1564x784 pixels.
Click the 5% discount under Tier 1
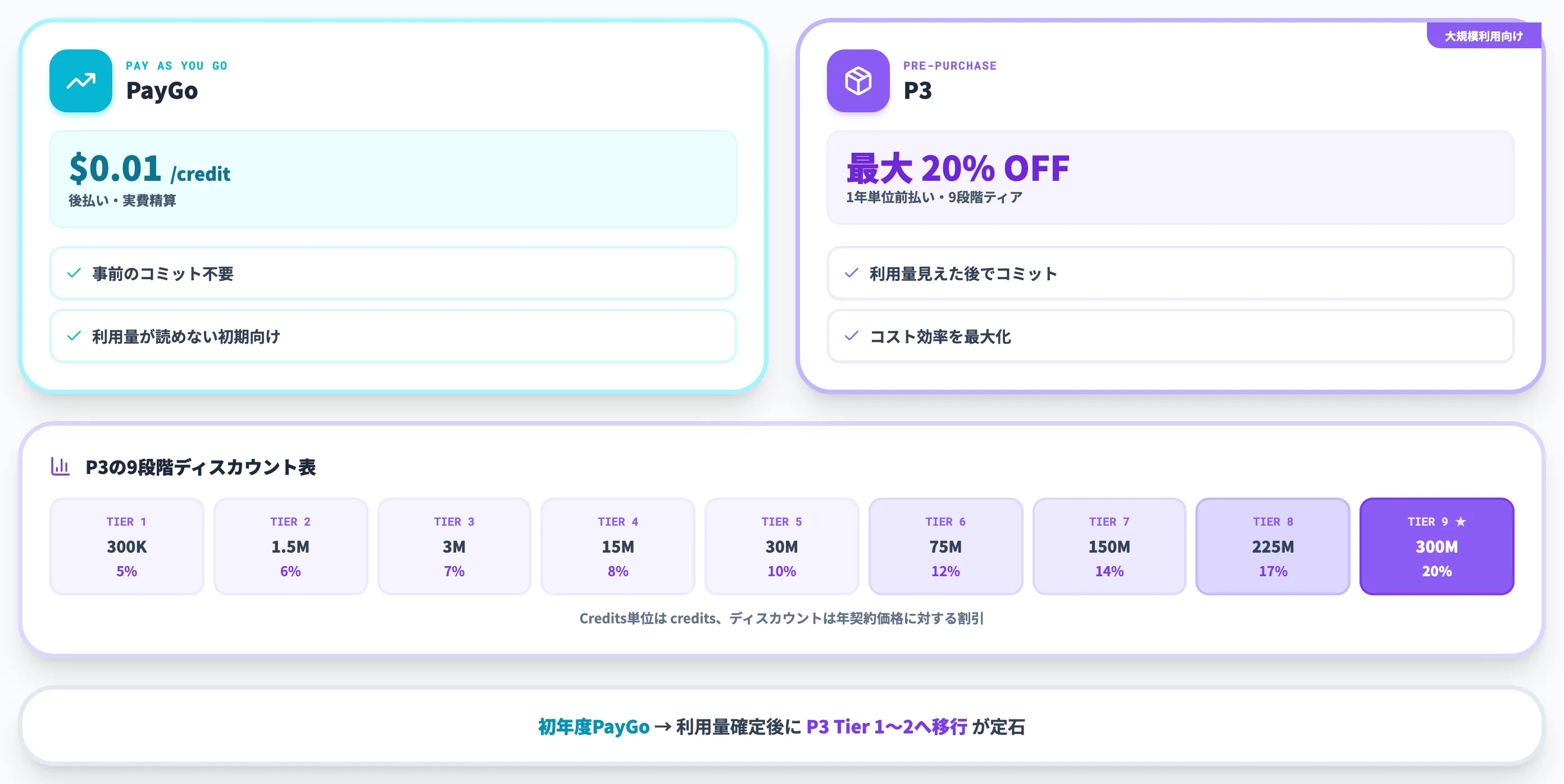[127, 571]
